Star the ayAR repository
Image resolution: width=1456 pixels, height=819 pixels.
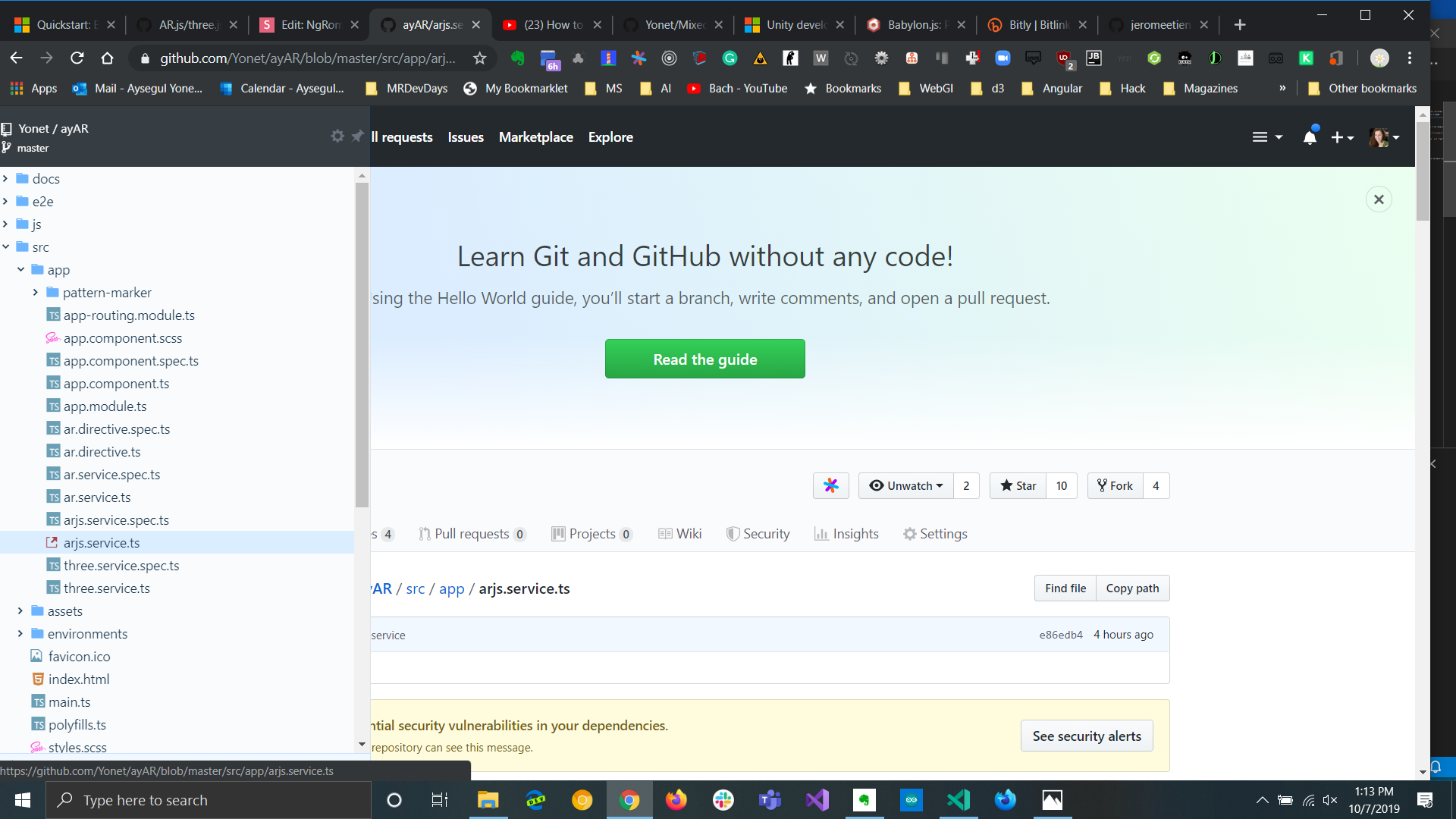pos(1018,485)
